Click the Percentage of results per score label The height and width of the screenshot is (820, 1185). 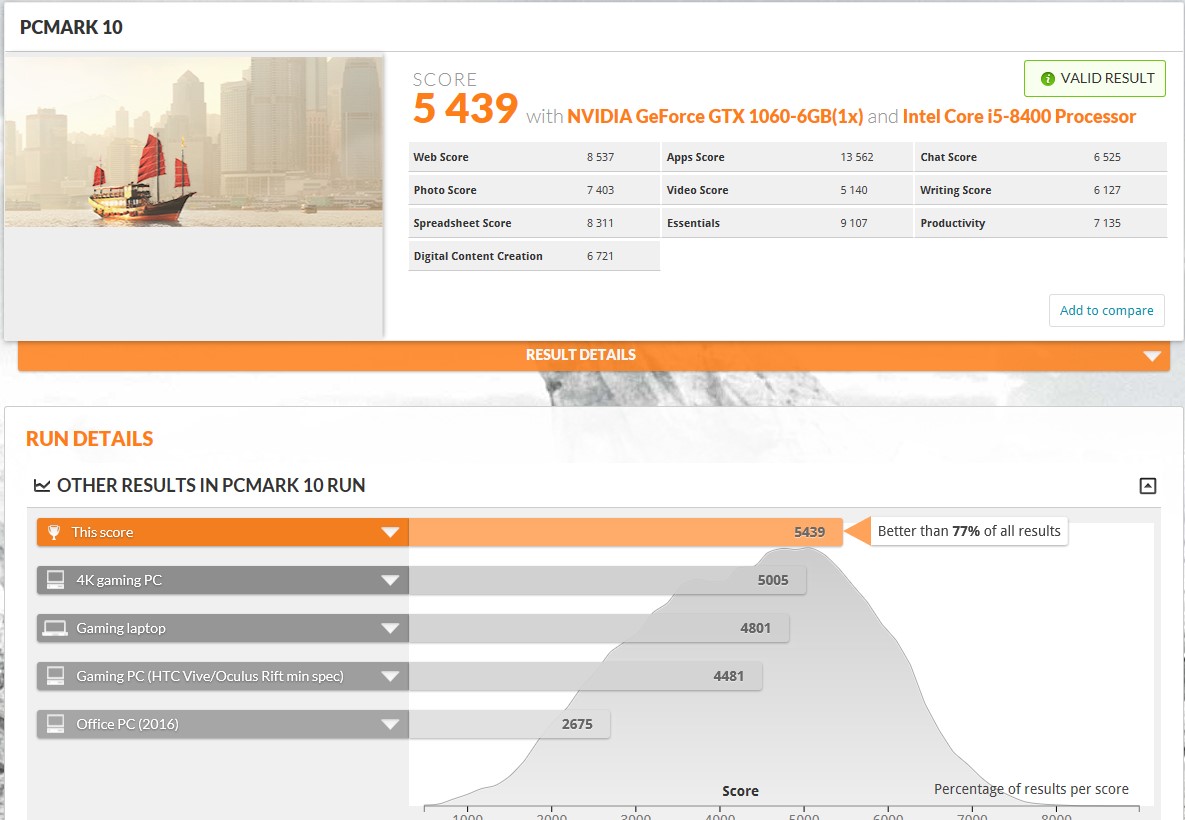coord(1031,789)
